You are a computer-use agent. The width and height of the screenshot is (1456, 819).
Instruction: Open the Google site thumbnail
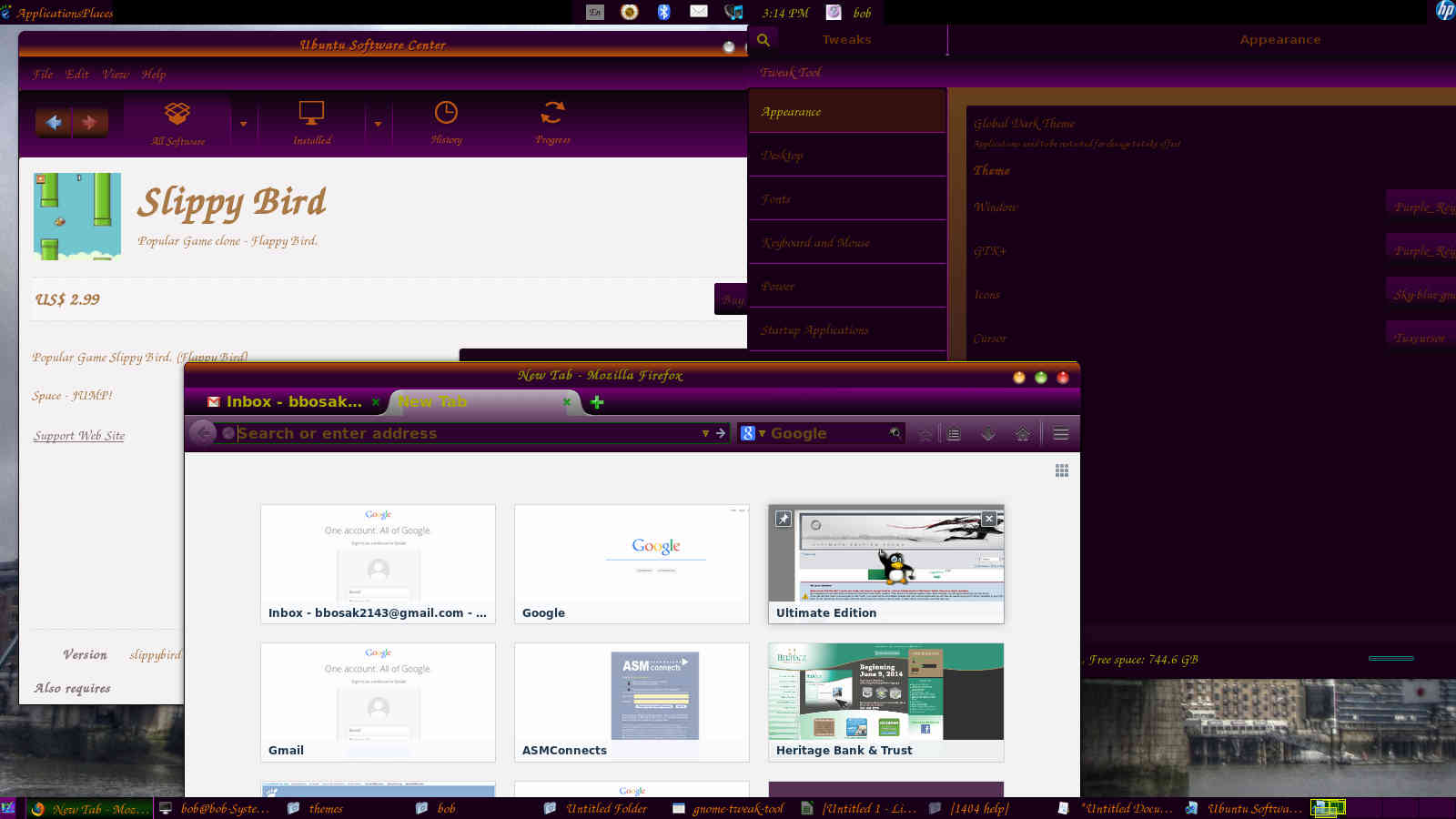pyautogui.click(x=632, y=564)
